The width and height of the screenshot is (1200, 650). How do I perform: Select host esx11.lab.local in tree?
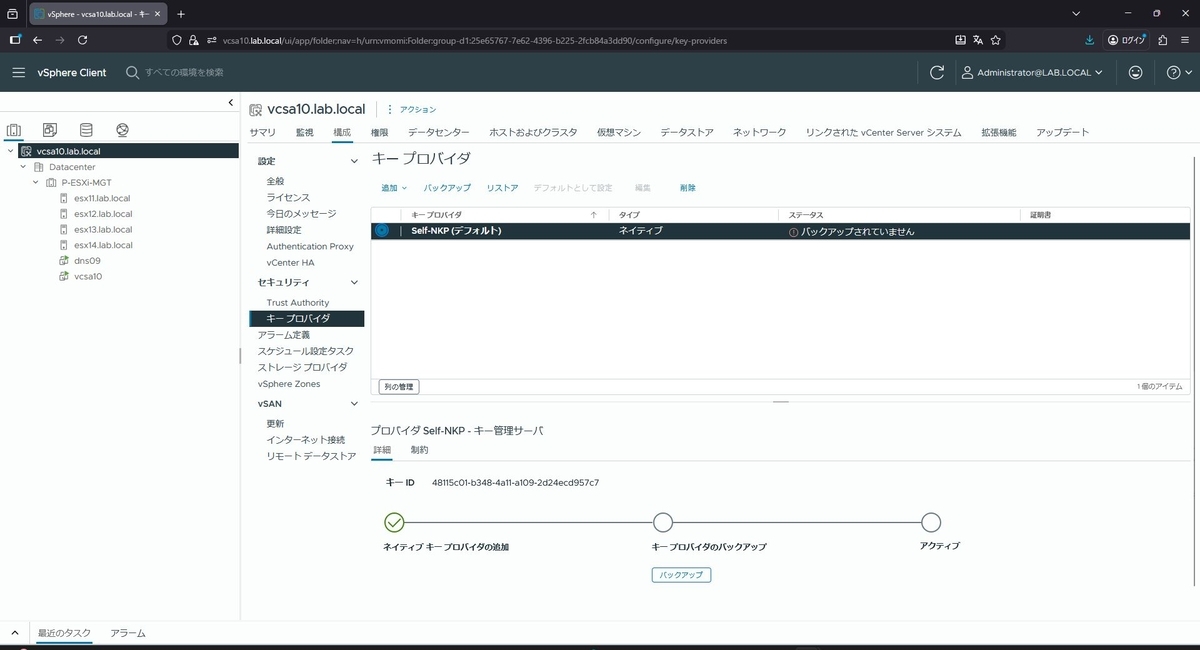pyautogui.click(x=102, y=198)
